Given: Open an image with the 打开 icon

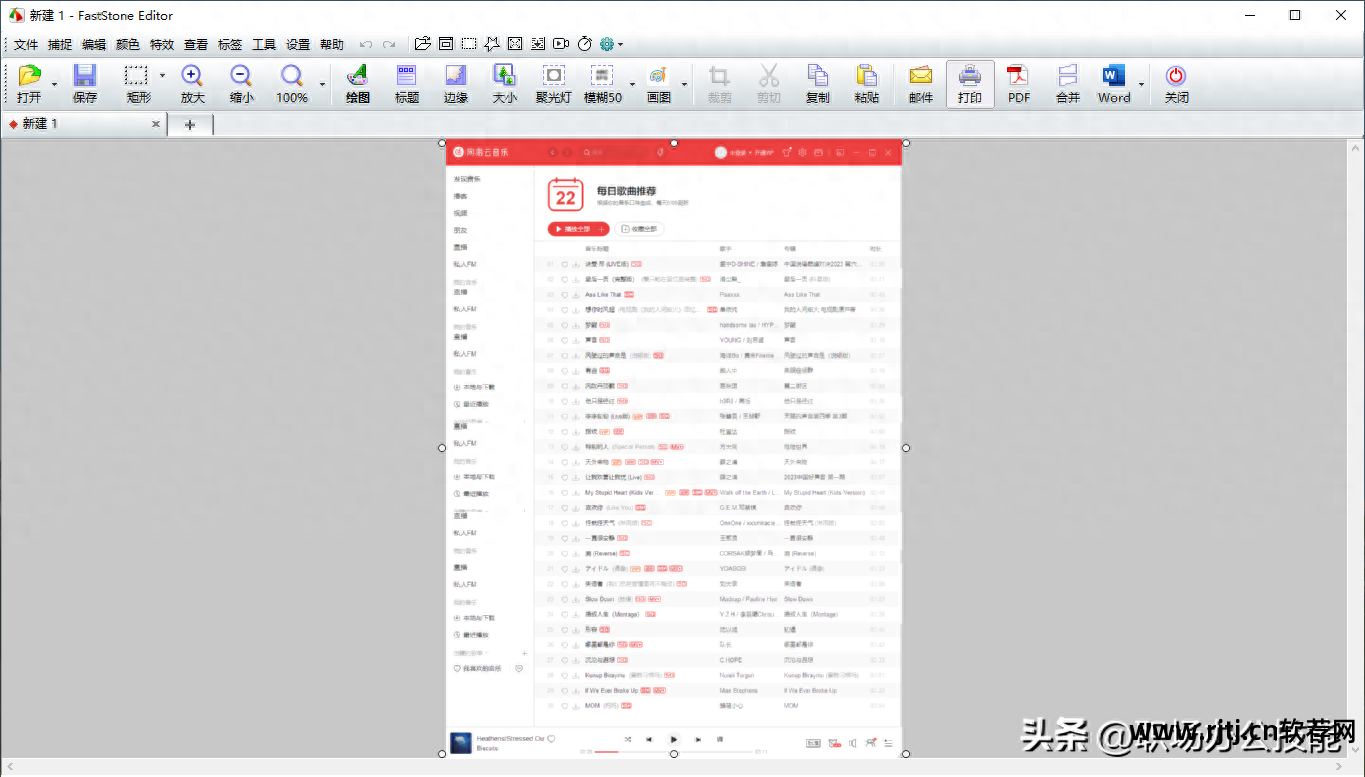Looking at the screenshot, I should point(30,80).
